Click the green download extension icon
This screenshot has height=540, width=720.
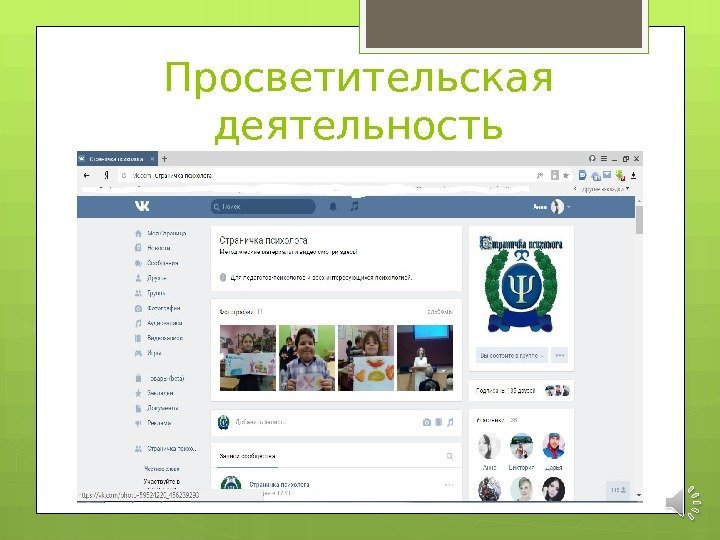point(620,175)
